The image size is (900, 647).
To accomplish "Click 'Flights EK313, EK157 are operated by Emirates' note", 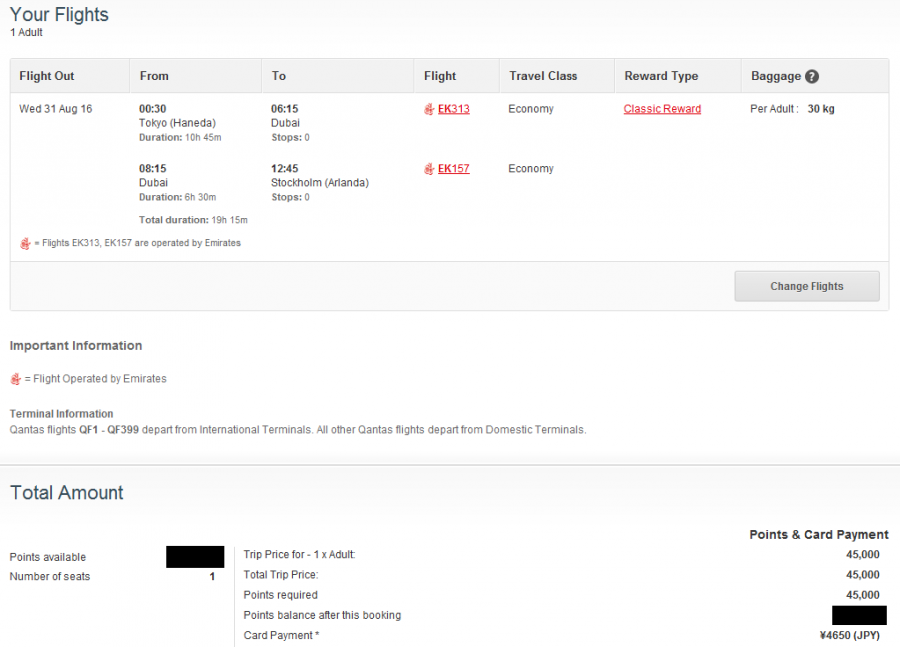I will coord(141,243).
